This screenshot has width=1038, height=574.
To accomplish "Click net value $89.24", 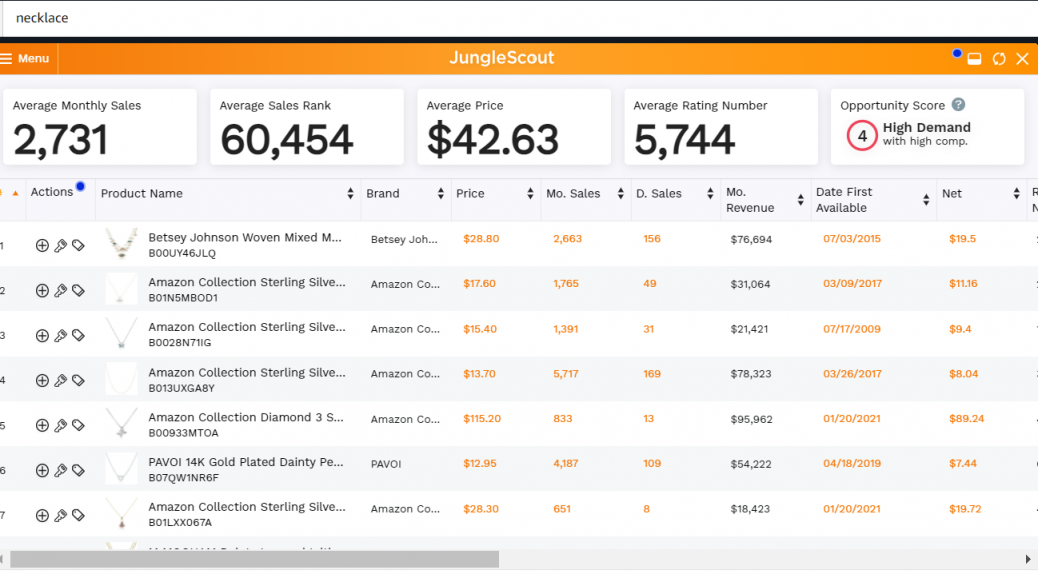I will click(x=967, y=418).
